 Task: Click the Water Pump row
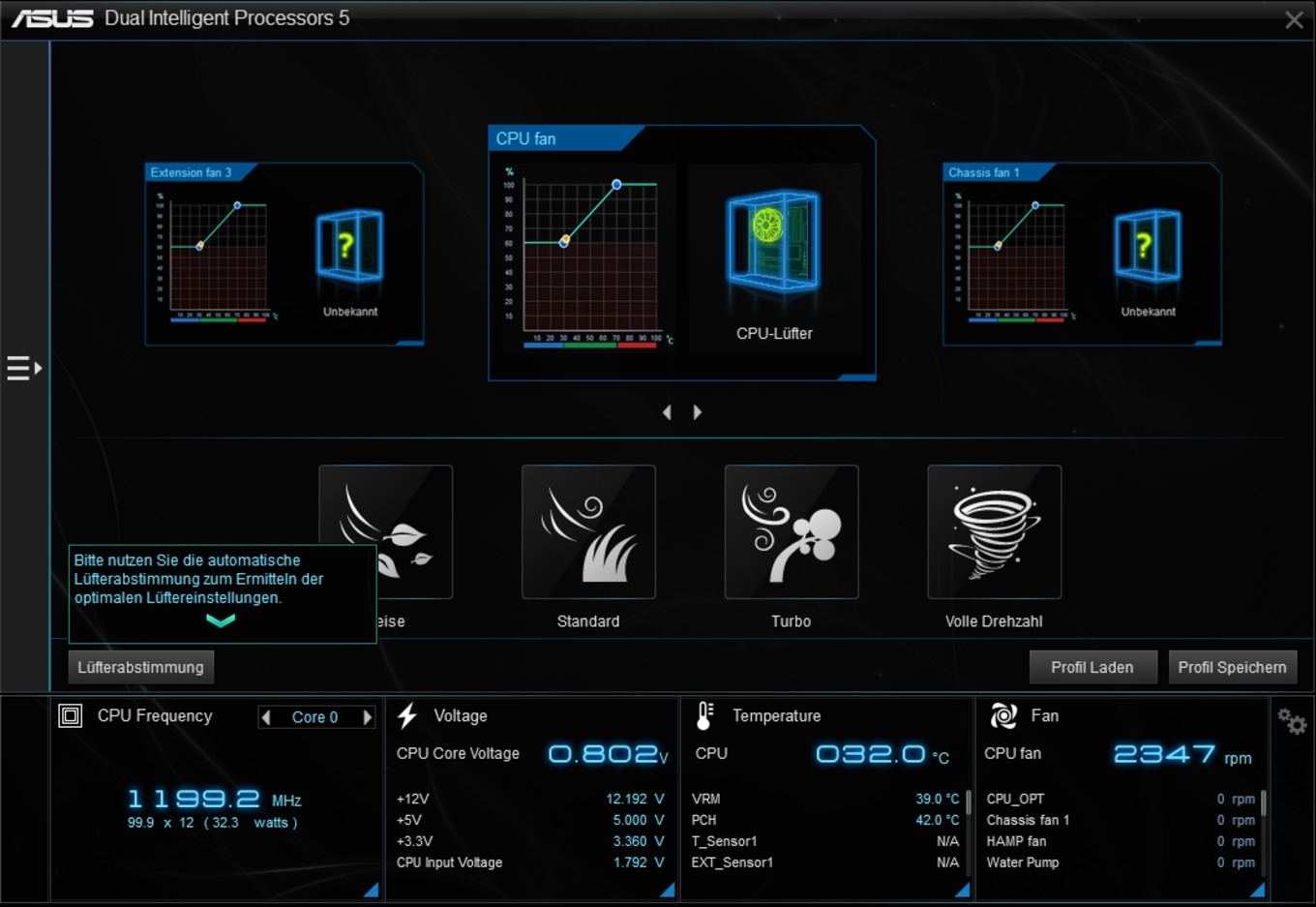[1121, 862]
